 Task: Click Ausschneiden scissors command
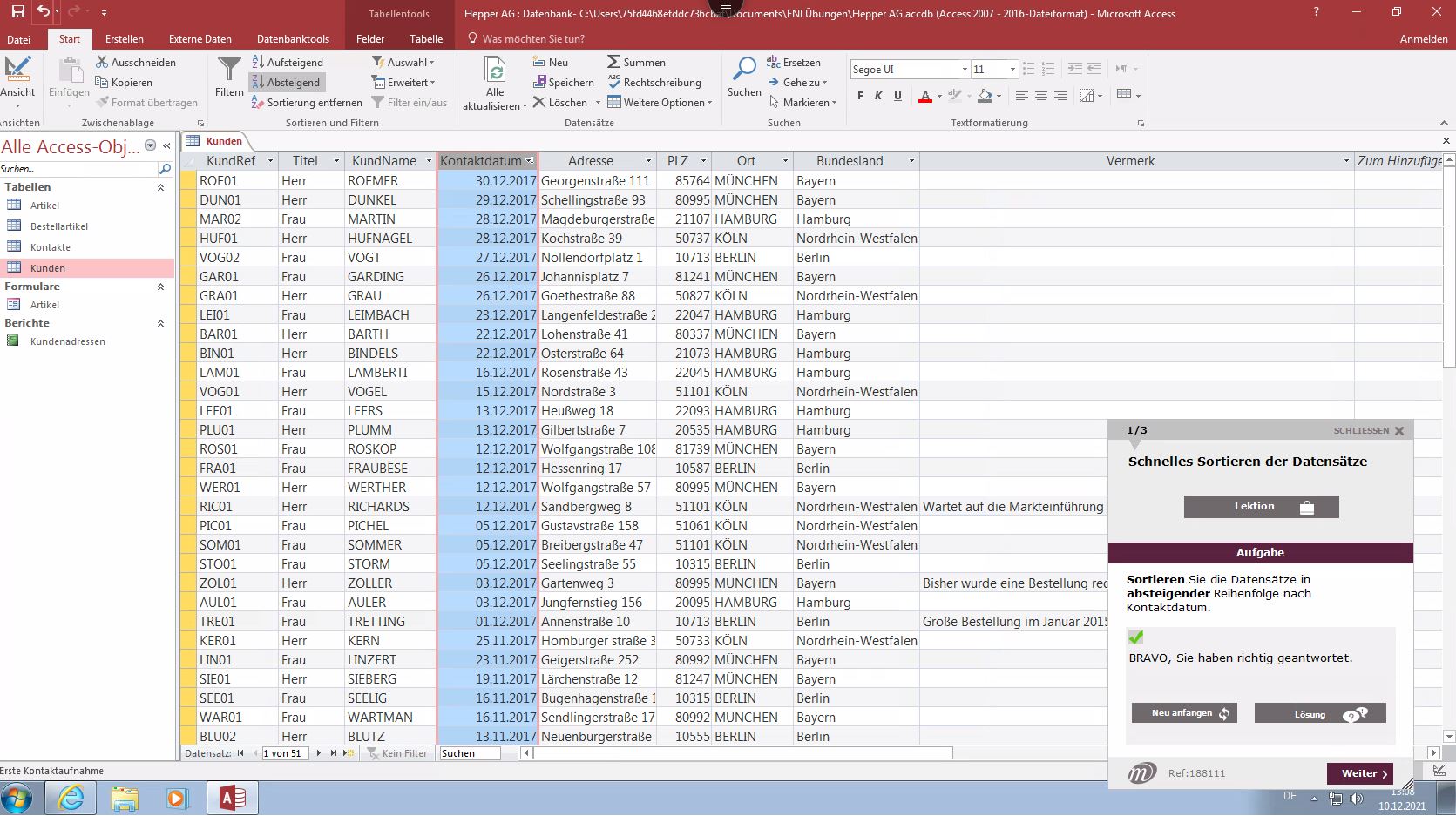[x=136, y=63]
